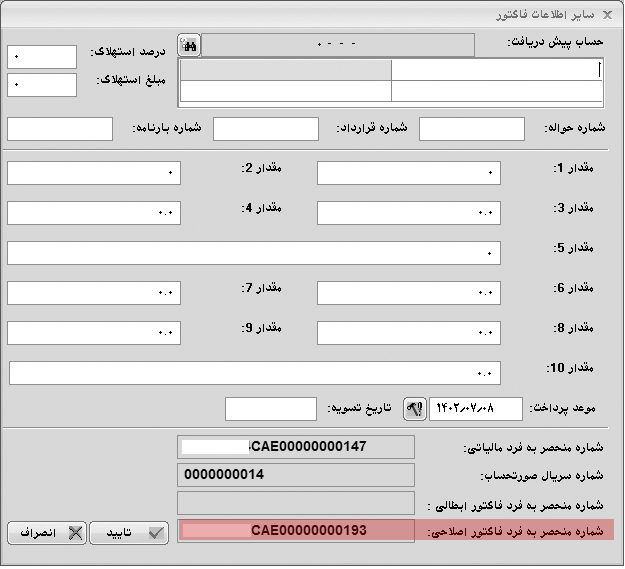
Task: Click the highlighted corrective invoice number field
Action: 296,530
